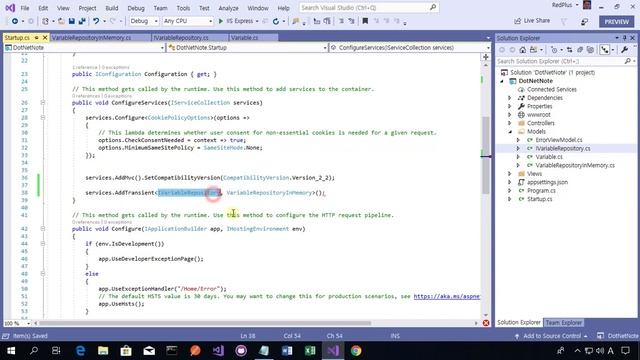The width and height of the screenshot is (640, 360).
Task: Open IIS Express dropdown arrow
Action: (x=257, y=21)
